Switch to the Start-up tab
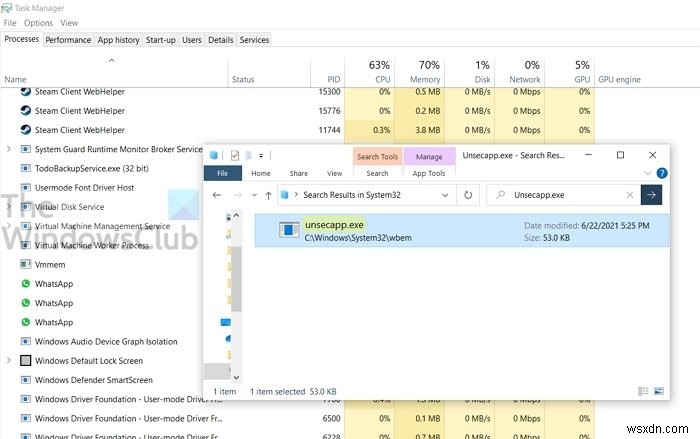700x439 pixels. click(x=160, y=40)
